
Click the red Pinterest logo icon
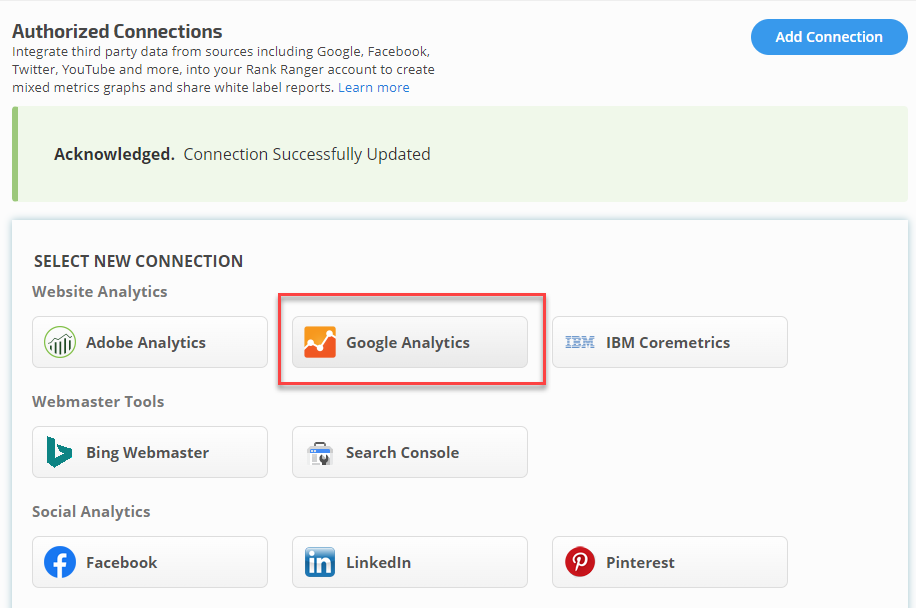point(580,562)
